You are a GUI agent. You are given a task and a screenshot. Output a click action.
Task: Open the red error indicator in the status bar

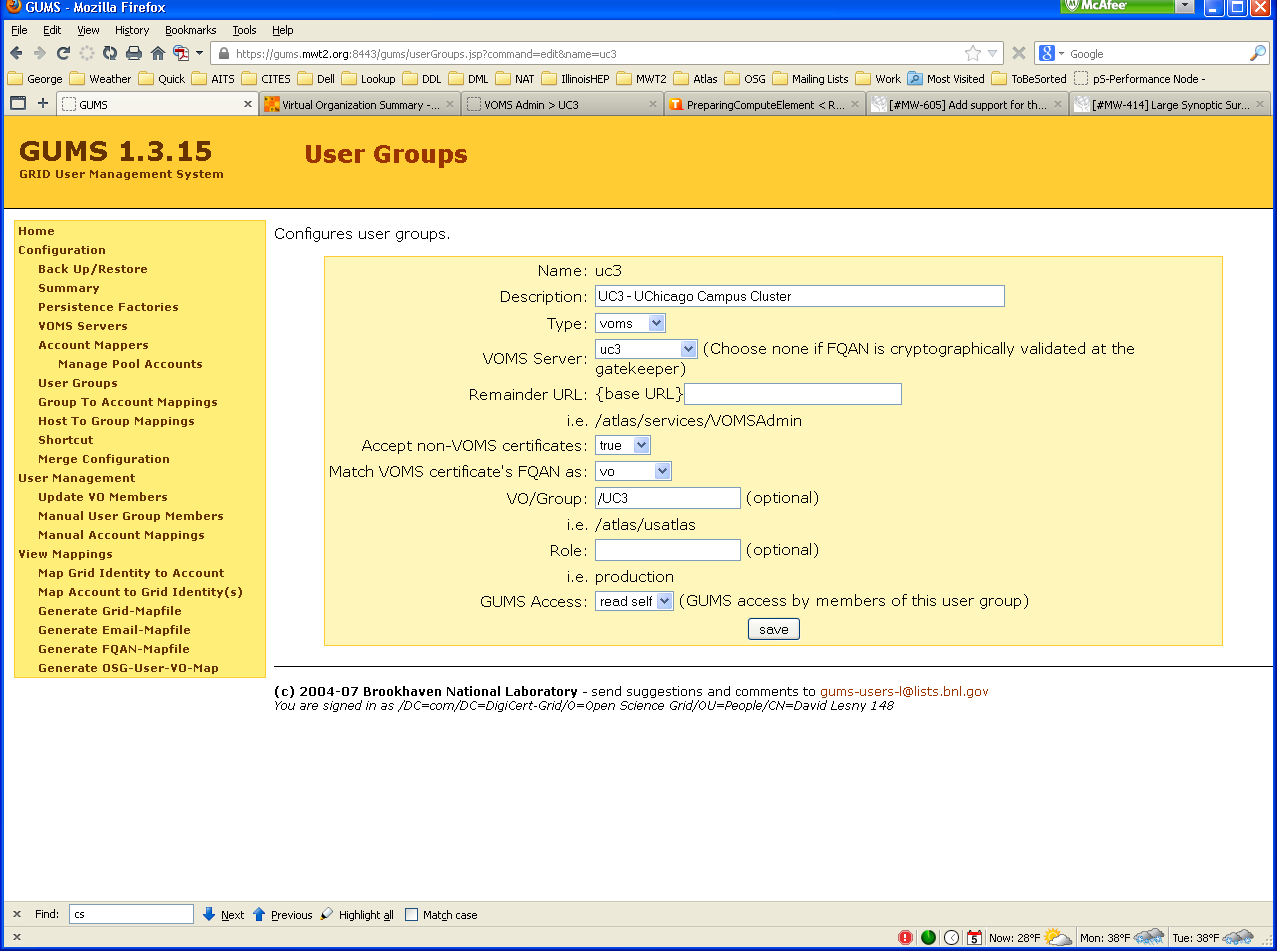[906, 937]
